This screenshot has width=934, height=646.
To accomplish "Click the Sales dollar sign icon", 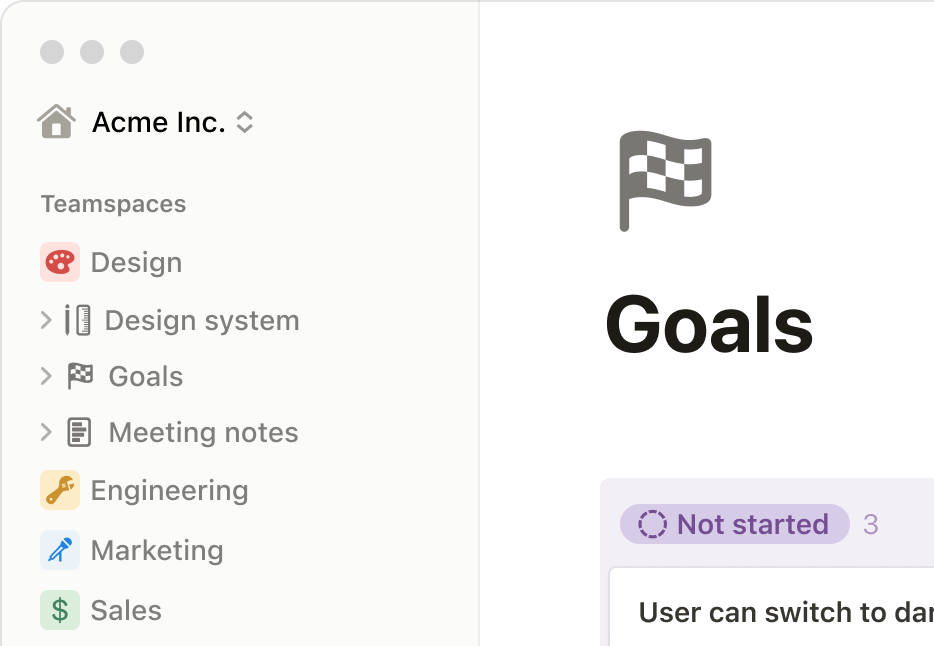I will tap(60, 610).
